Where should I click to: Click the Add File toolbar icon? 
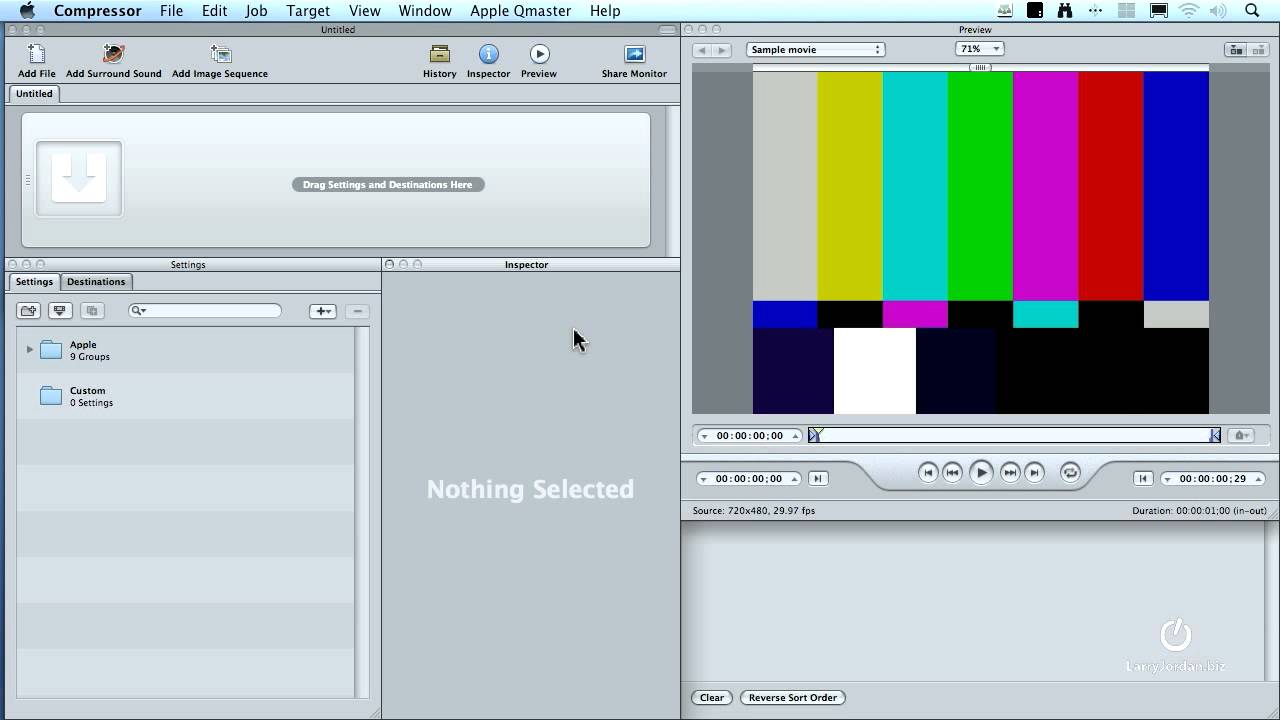37,54
